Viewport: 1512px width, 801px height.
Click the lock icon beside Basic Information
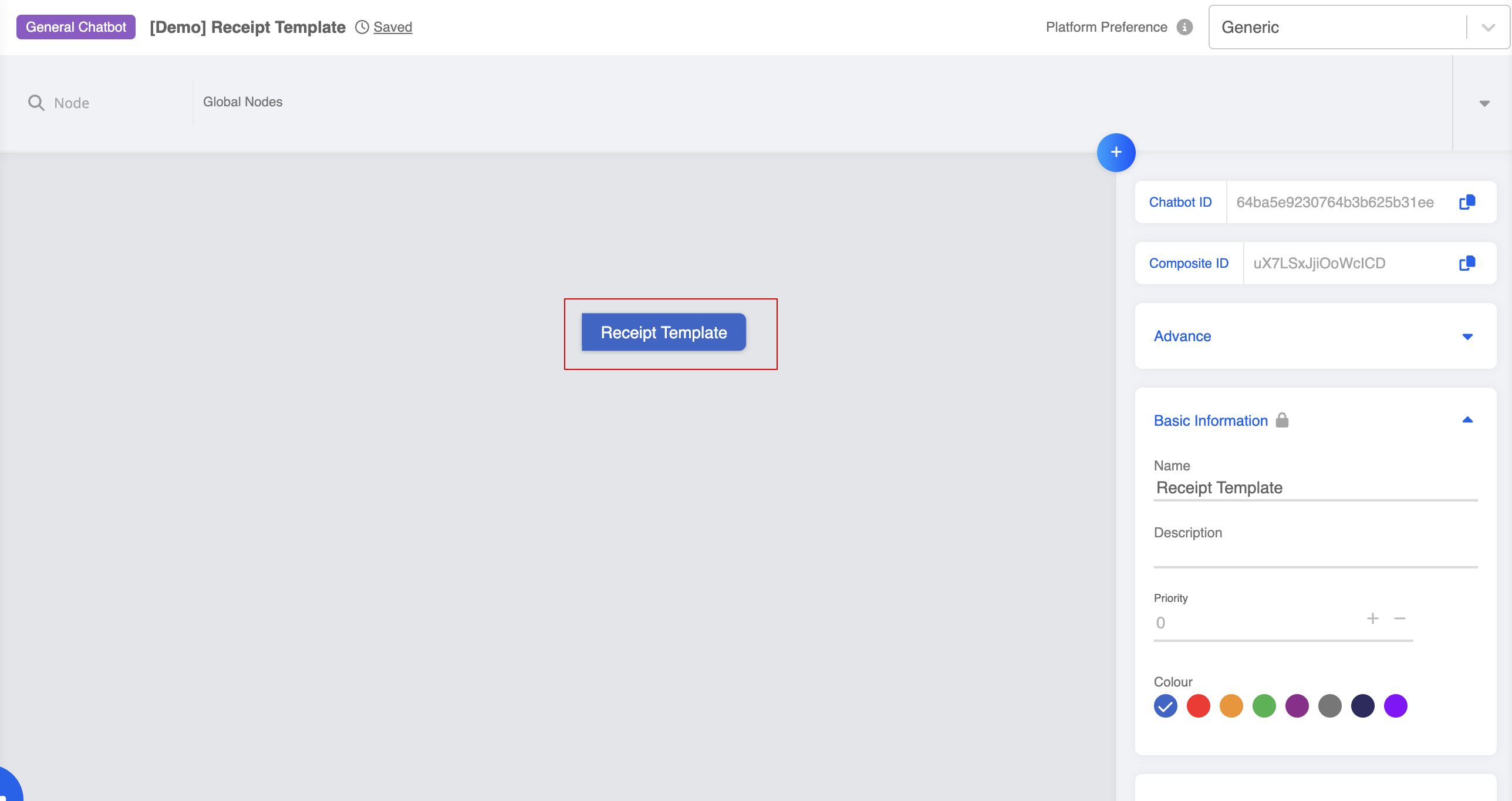coord(1282,420)
